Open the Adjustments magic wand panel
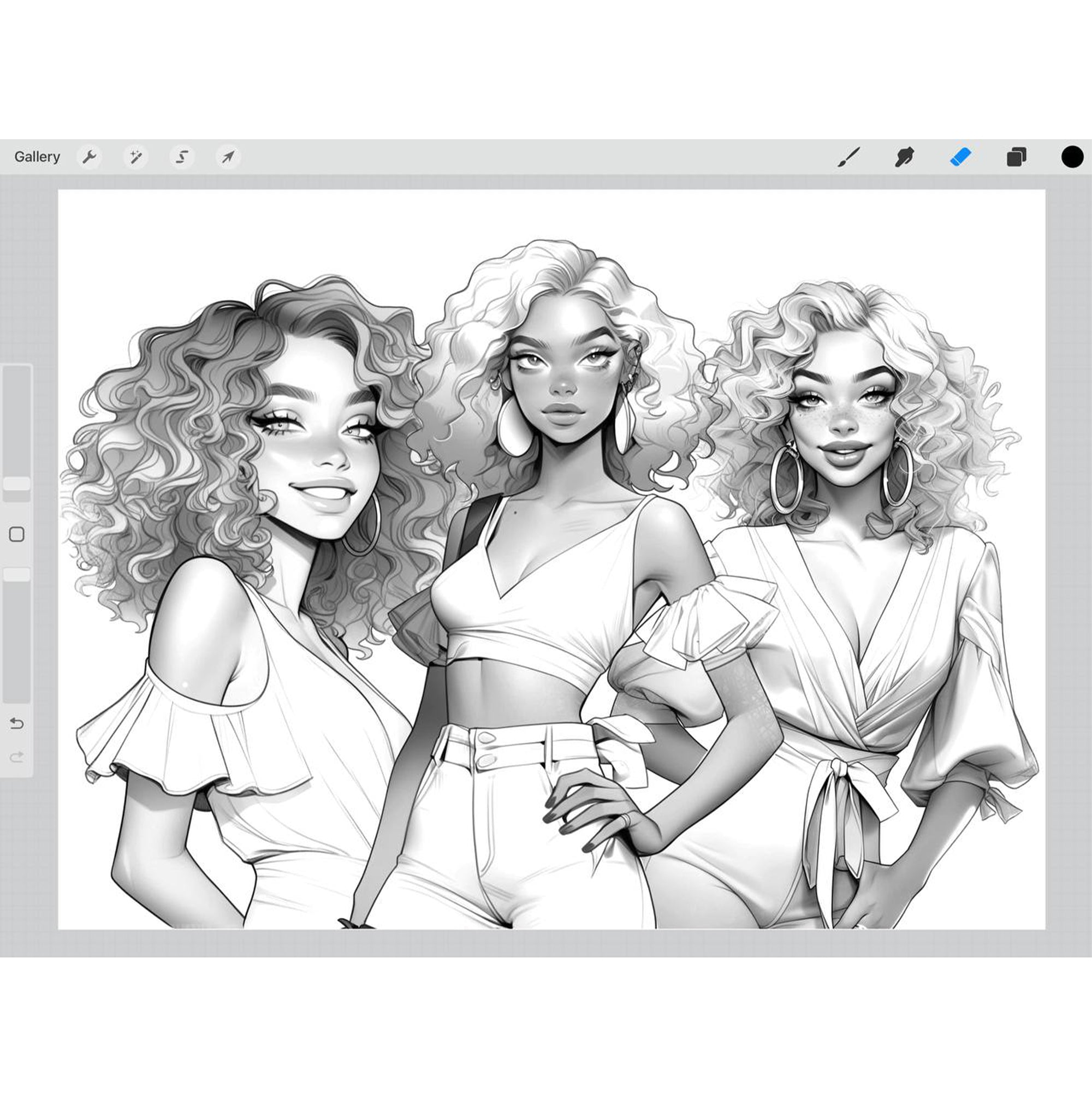This screenshot has width=1092, height=1095. click(136, 157)
